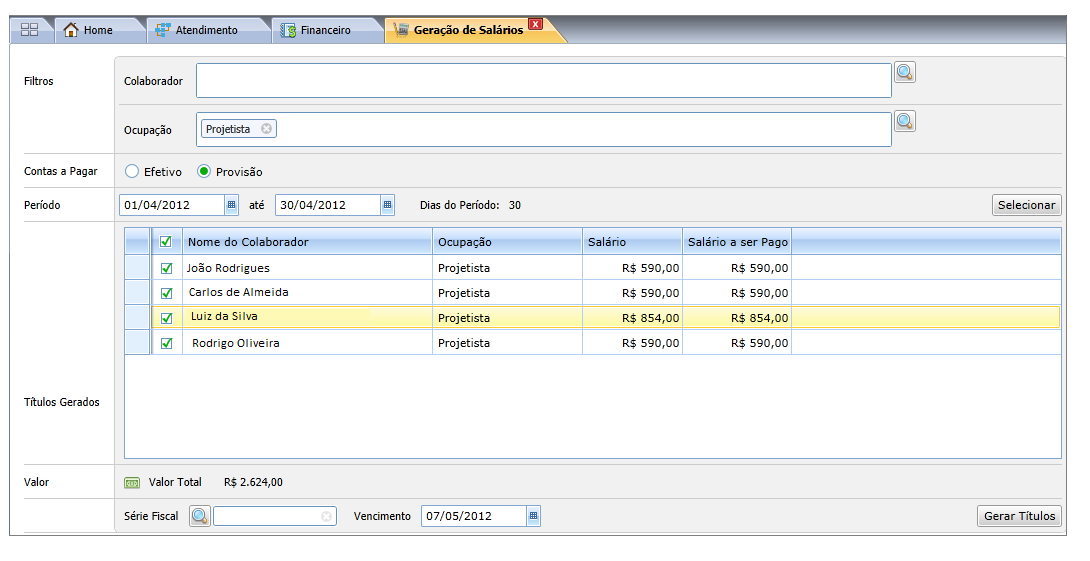Viewport: 1090px width, 561px height.
Task: Clear the Série Fiscal field
Action: tap(326, 517)
